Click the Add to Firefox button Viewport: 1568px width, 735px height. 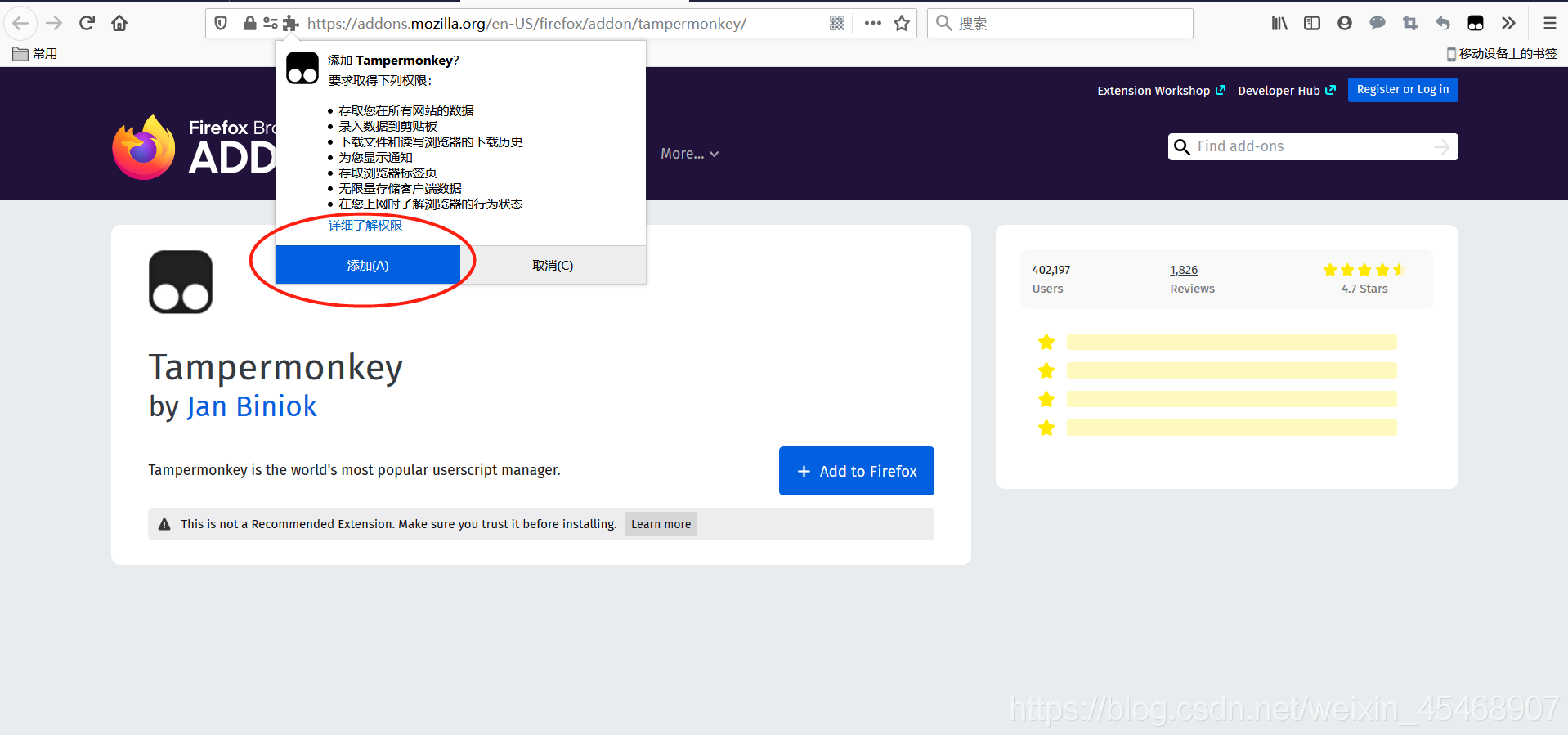pyautogui.click(x=857, y=471)
